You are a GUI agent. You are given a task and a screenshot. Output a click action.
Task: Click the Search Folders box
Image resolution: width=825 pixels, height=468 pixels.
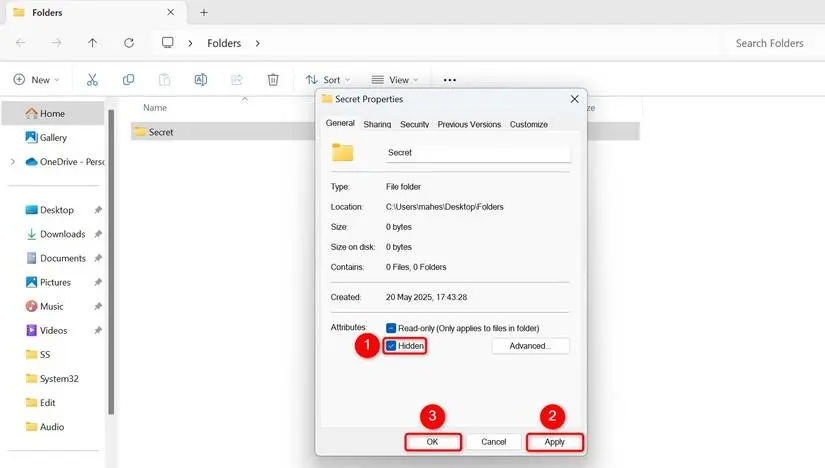pos(769,43)
